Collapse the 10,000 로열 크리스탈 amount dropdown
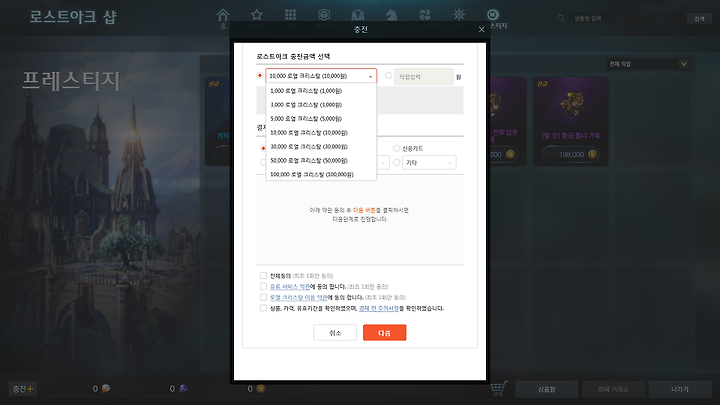The image size is (720, 405). pyautogui.click(x=321, y=76)
